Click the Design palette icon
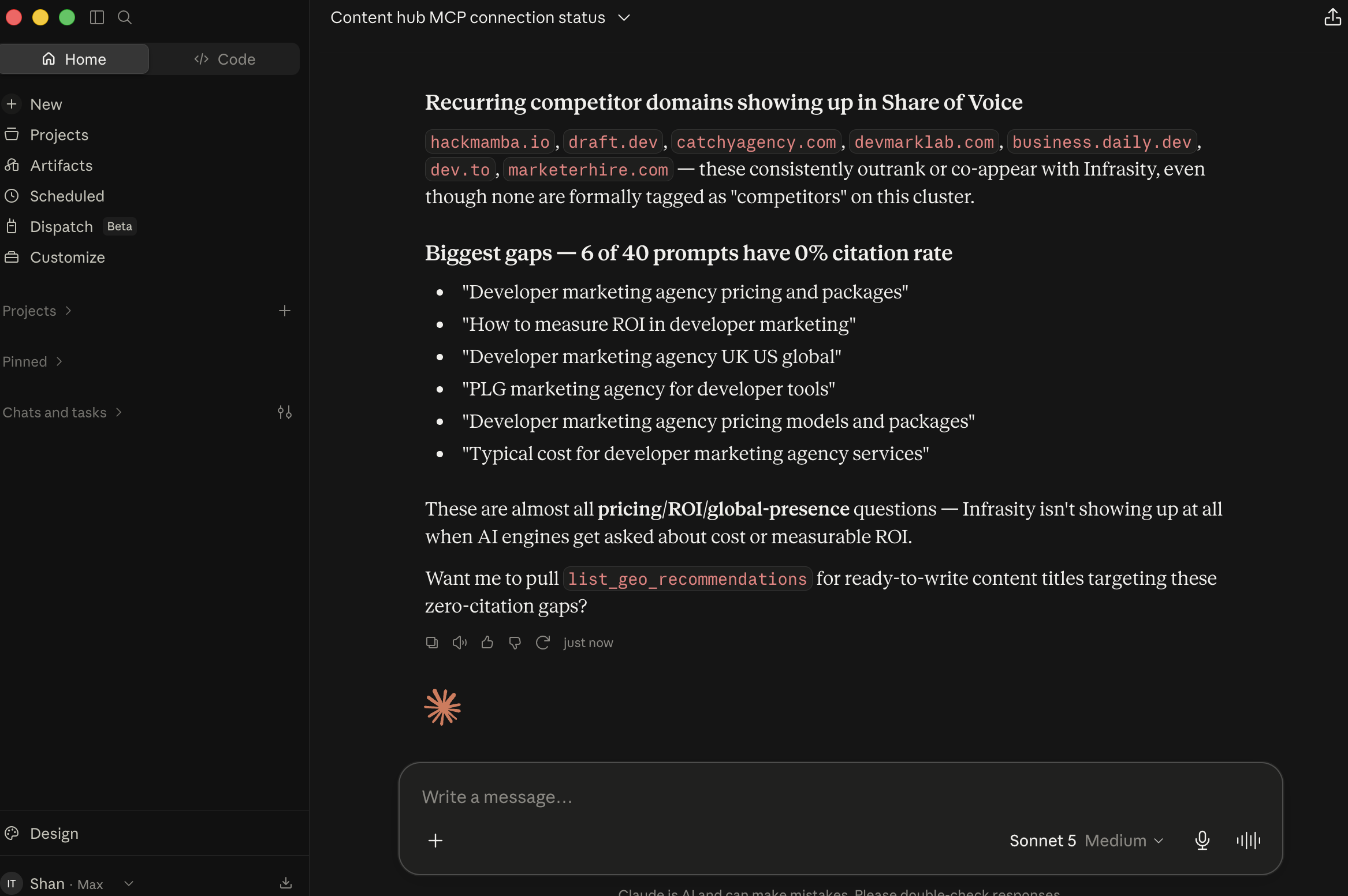The image size is (1348, 896). point(12,833)
